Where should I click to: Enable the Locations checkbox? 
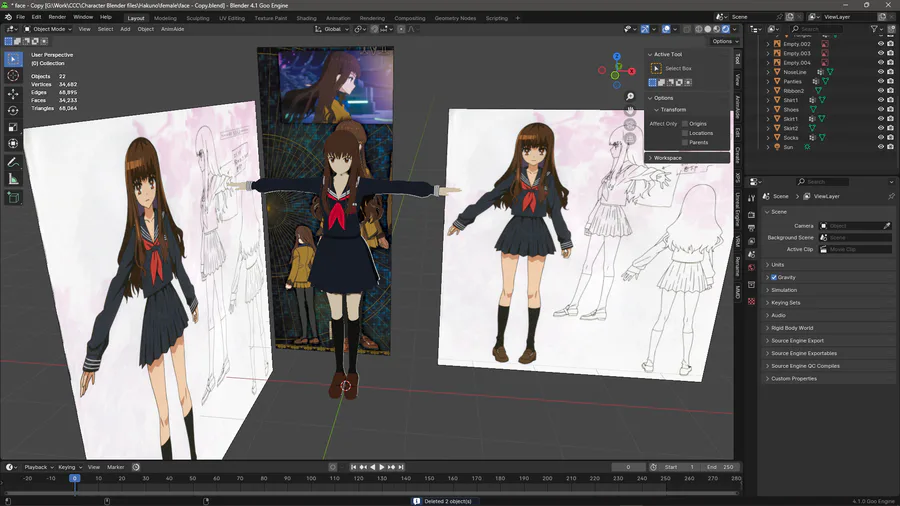(685, 133)
